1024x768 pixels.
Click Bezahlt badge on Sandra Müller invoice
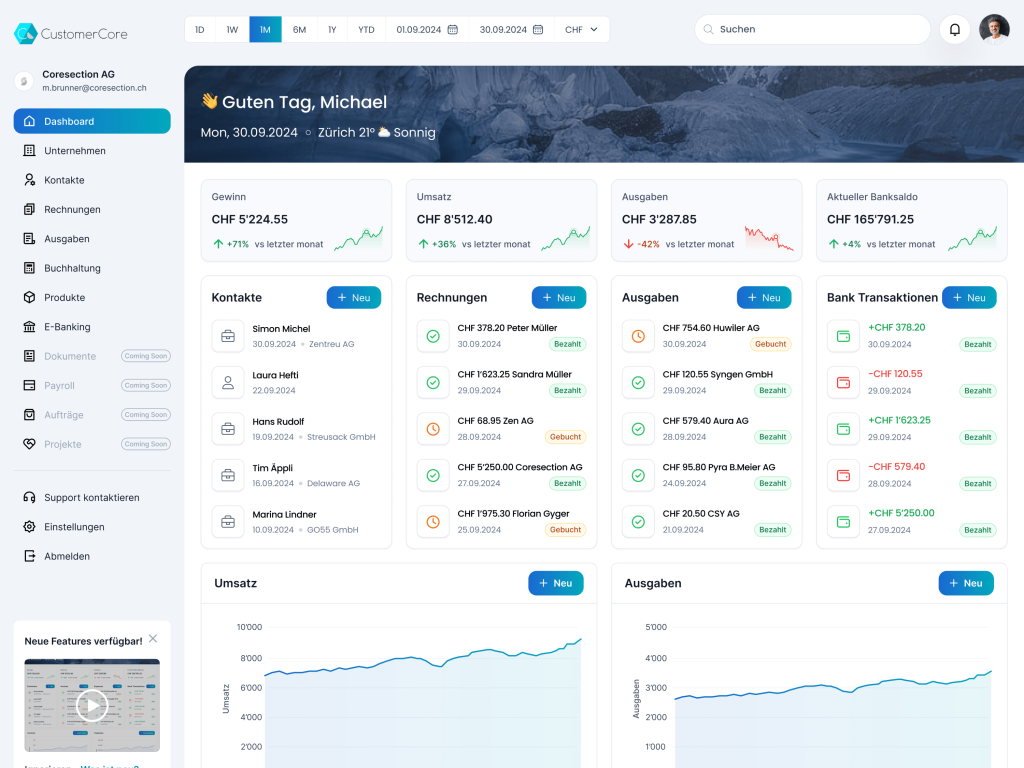click(x=568, y=391)
